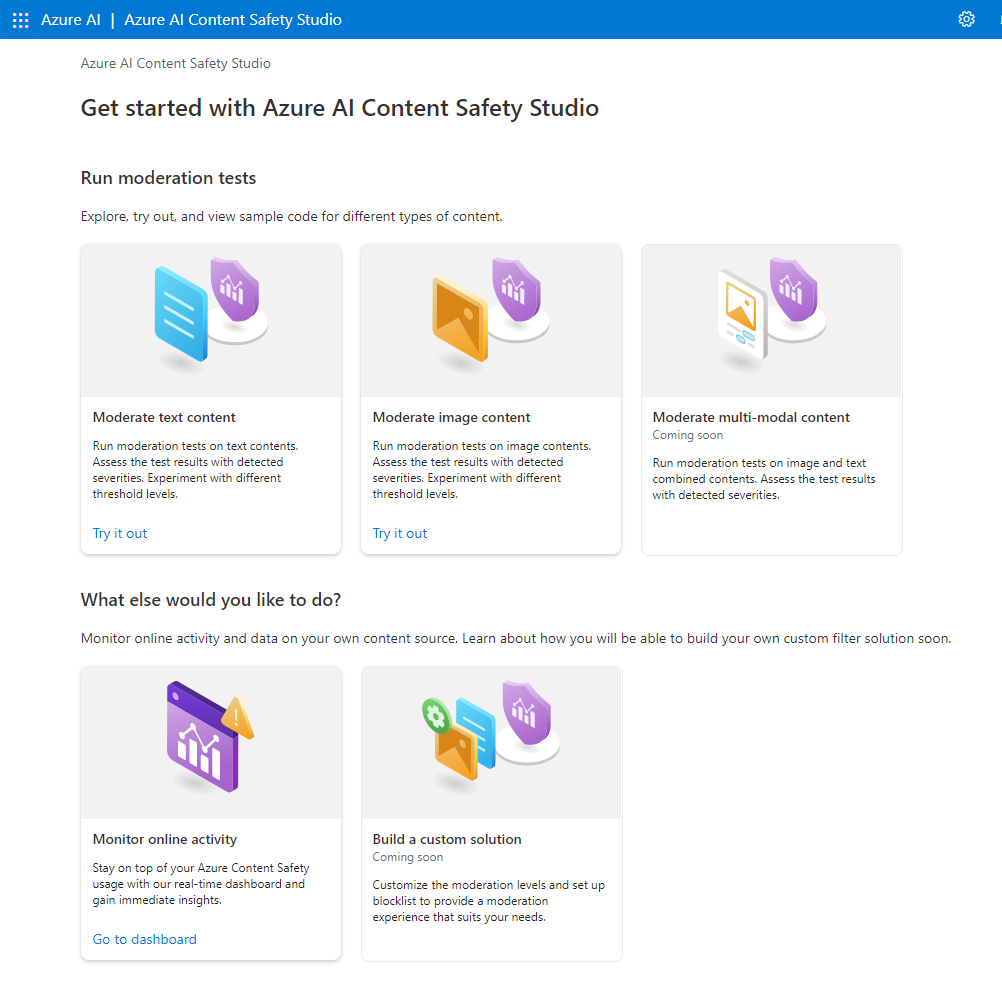Click Moderate text content card title
Viewport: 1002px width, 993px height.
point(164,417)
